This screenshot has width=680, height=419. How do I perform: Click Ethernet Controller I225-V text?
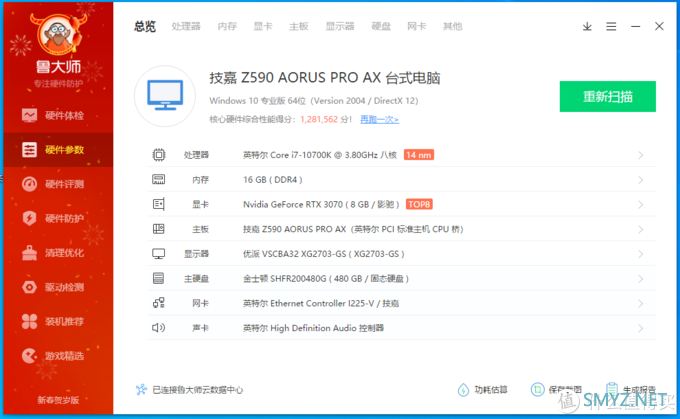[322, 303]
